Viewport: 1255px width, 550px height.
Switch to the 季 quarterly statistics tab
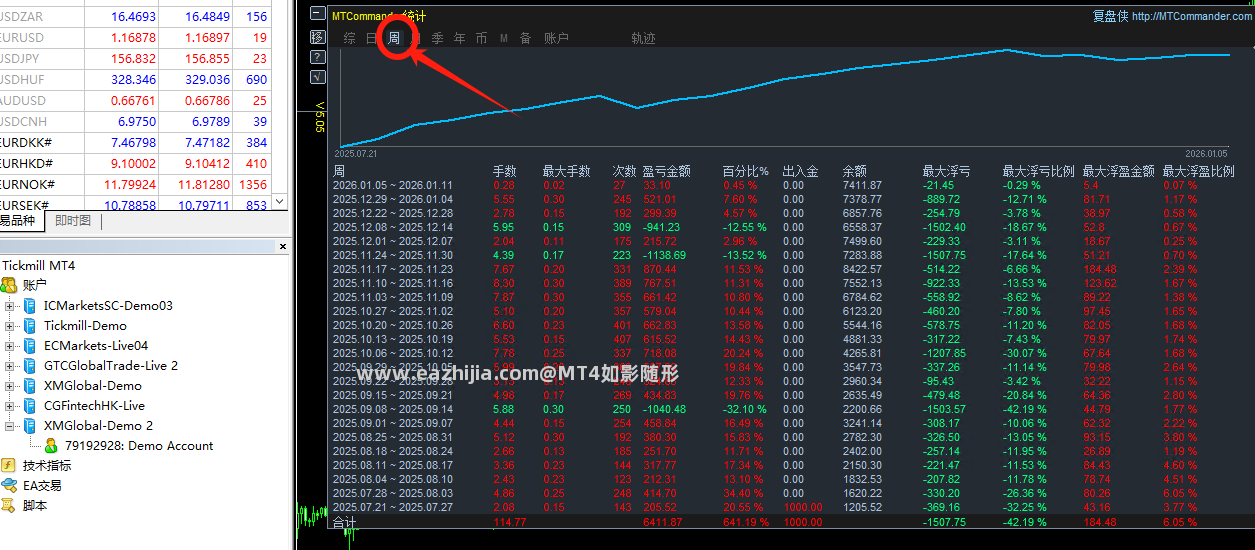pos(438,38)
